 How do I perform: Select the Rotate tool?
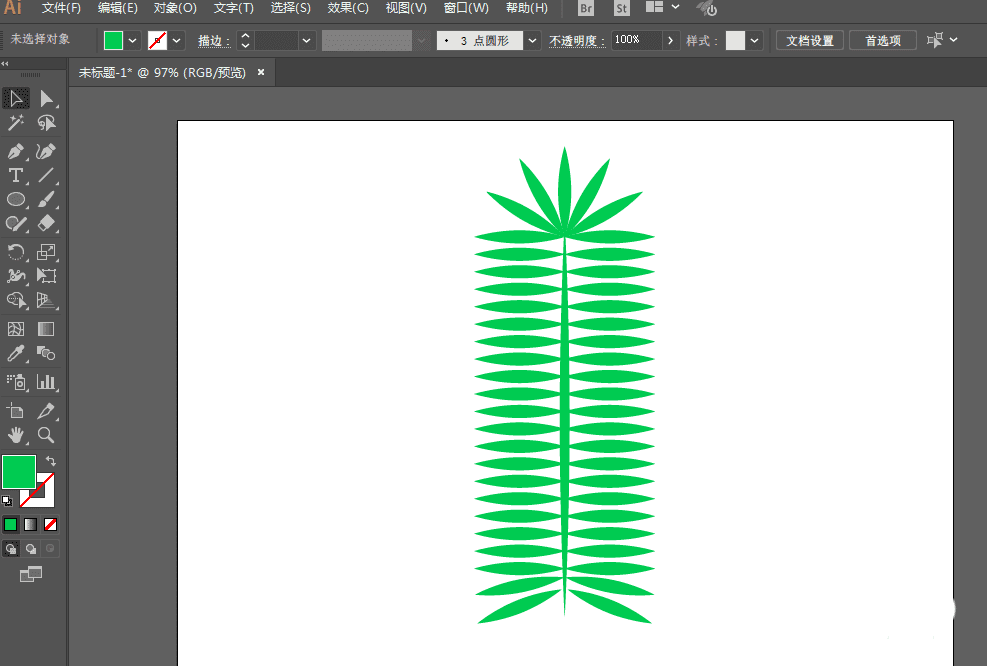[x=16, y=252]
